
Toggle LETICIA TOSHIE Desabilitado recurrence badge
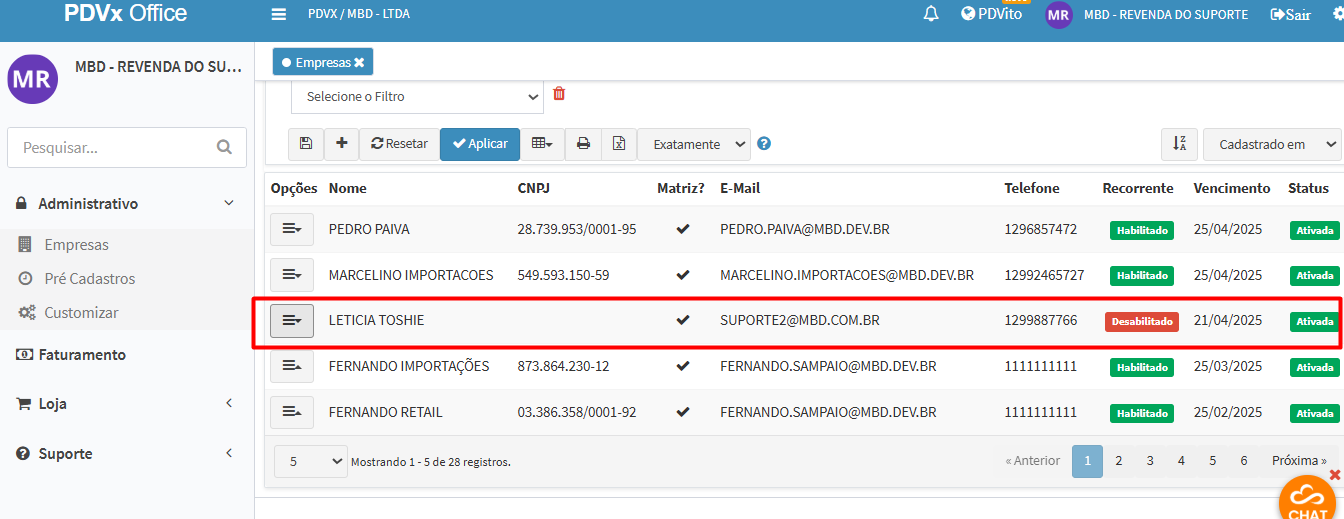point(1141,321)
